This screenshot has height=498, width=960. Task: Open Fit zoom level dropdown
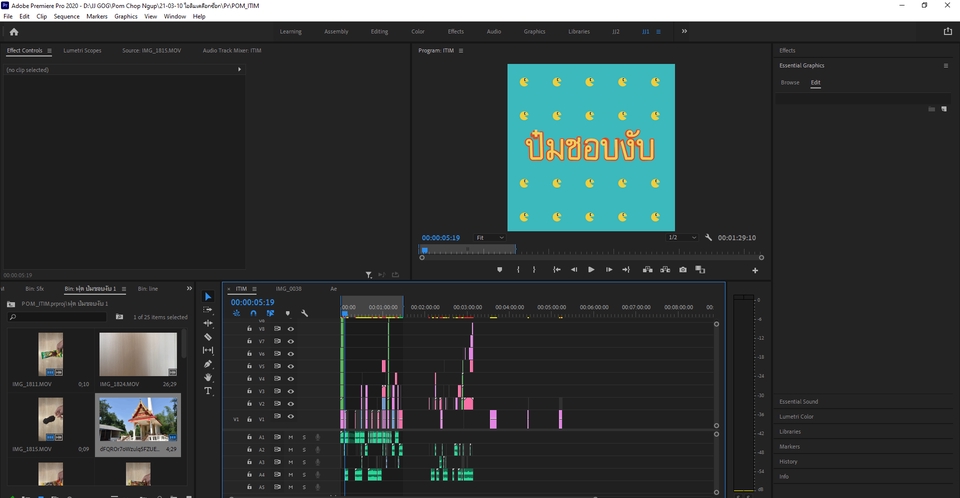490,238
